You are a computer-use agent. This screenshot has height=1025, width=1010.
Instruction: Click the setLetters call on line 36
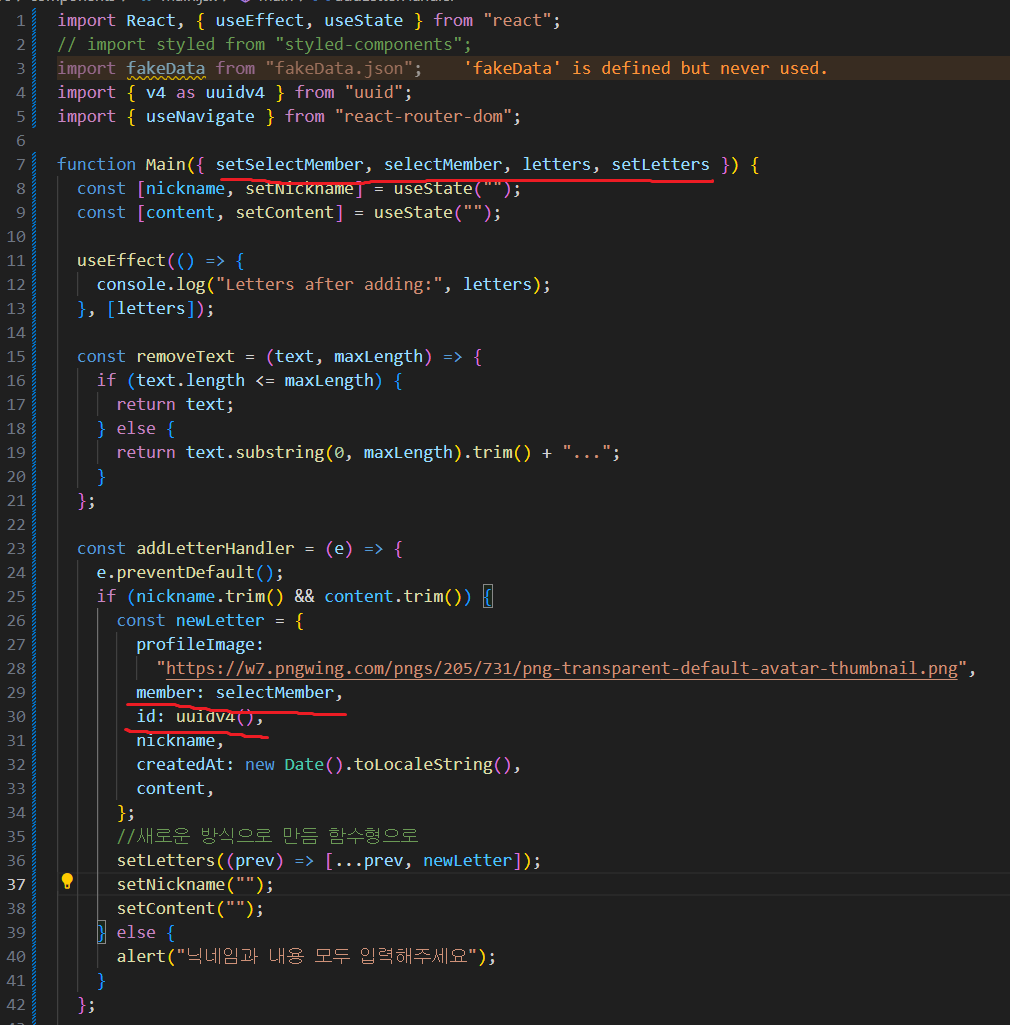(x=165, y=860)
